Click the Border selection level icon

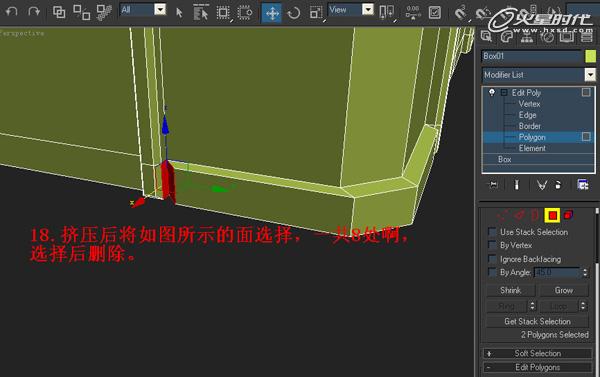coord(535,215)
